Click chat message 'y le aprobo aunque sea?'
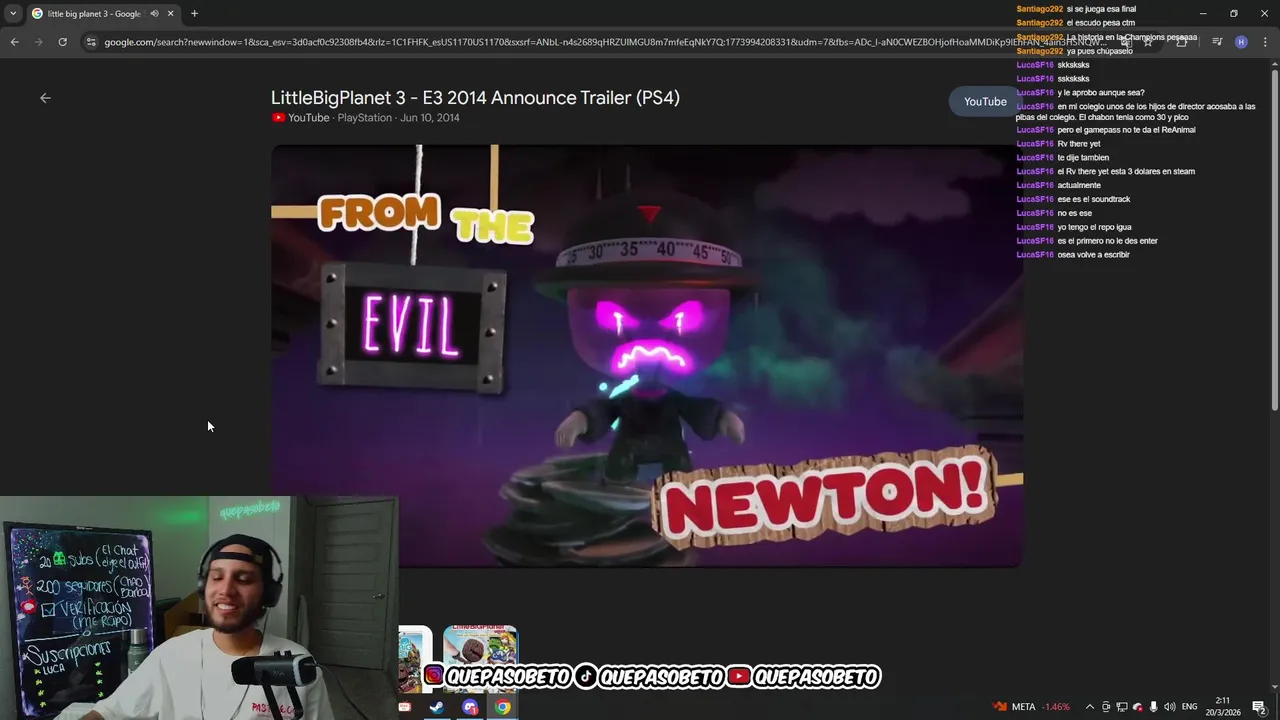The width and height of the screenshot is (1280, 720). pyautogui.click(x=1101, y=93)
